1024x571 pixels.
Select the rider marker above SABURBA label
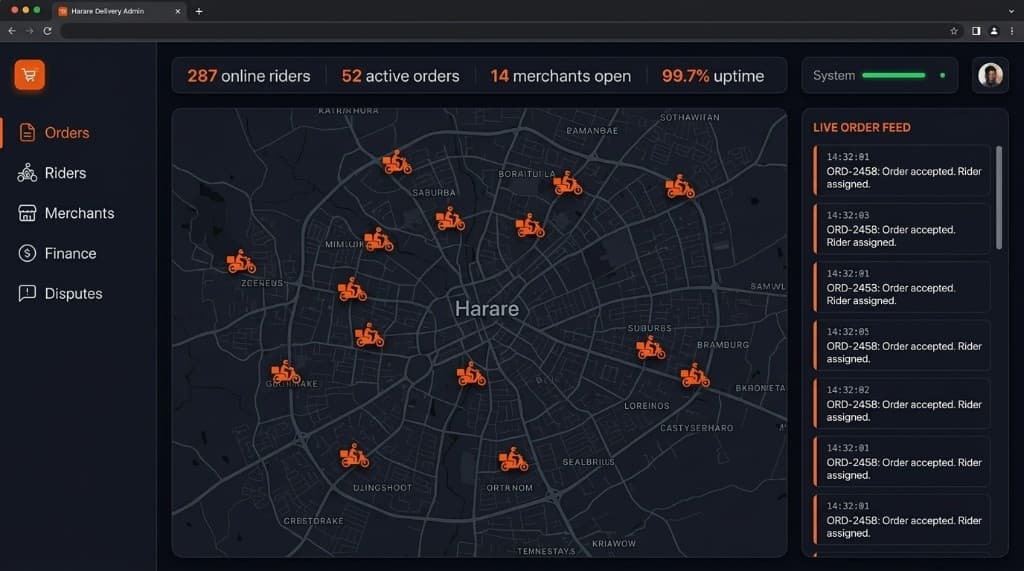(396, 162)
